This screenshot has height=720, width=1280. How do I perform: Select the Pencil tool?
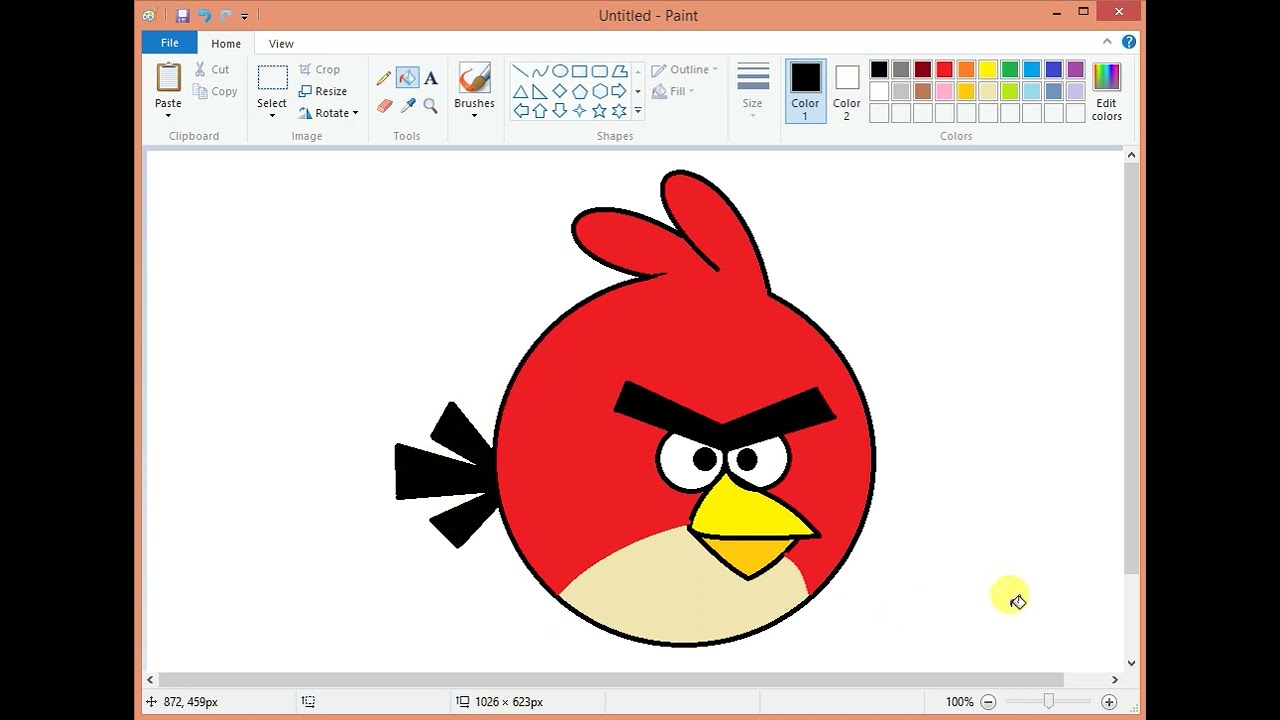click(x=384, y=78)
